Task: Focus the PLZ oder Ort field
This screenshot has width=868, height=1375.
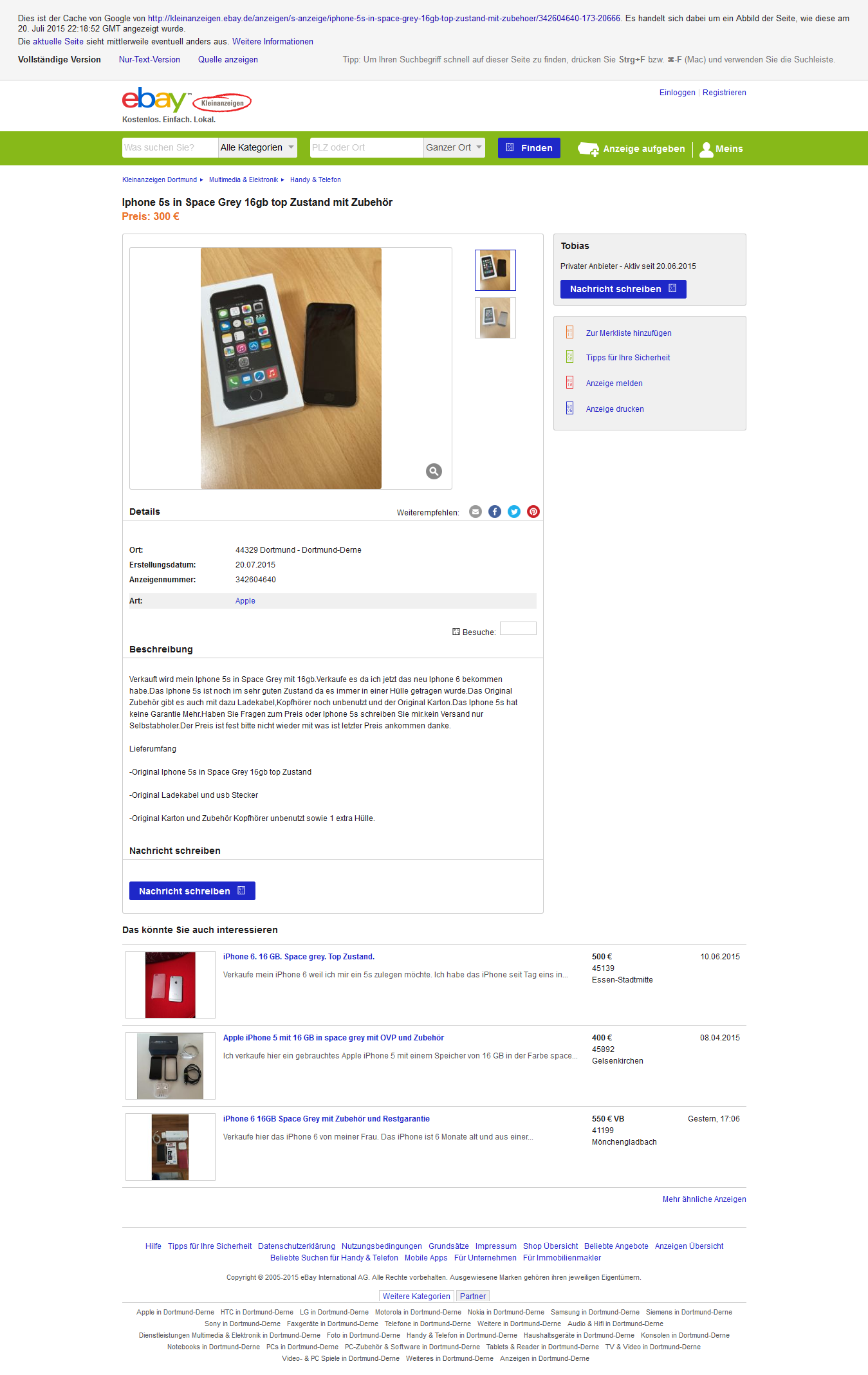Action: click(366, 147)
